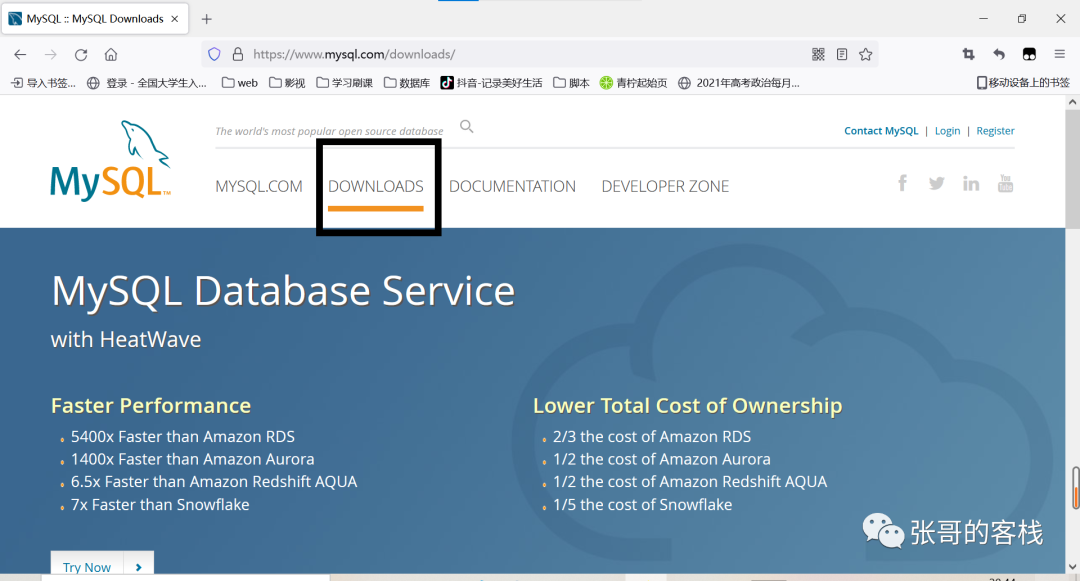
Task: Click the padlock site security icon
Action: (x=238, y=54)
